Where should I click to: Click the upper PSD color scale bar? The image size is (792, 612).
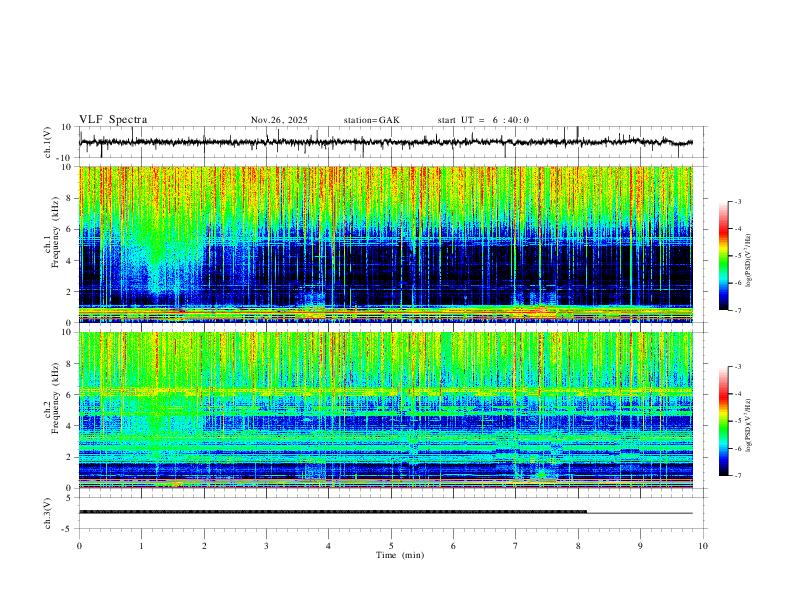pyautogui.click(x=724, y=256)
